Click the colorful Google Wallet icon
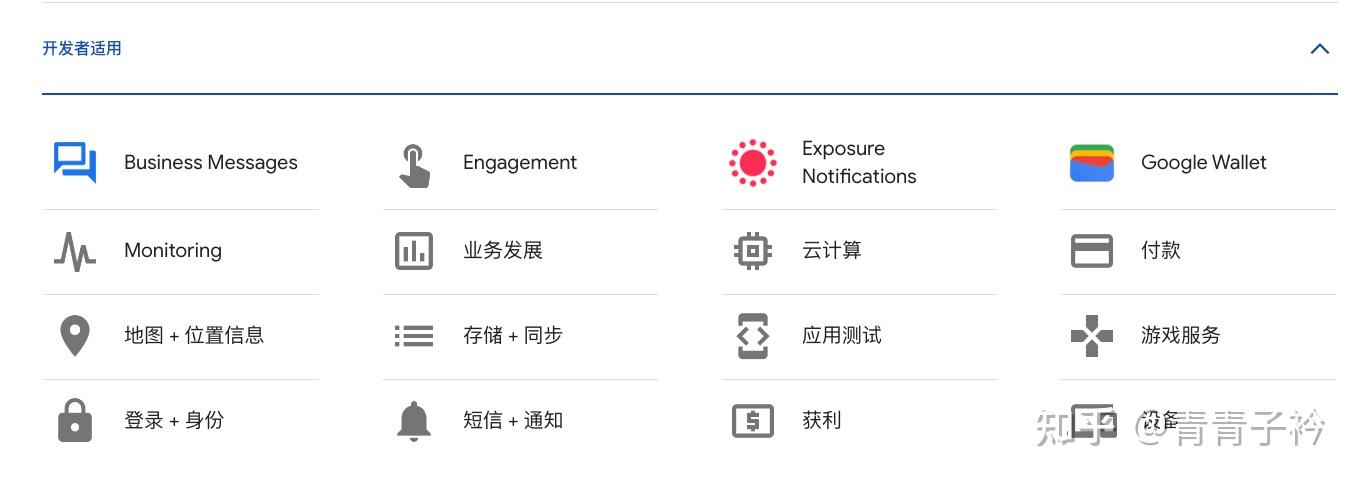The width and height of the screenshot is (1360, 484). pos(1091,162)
